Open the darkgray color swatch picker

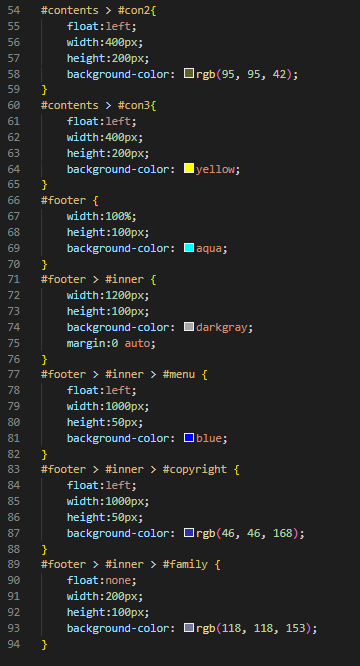coord(189,327)
